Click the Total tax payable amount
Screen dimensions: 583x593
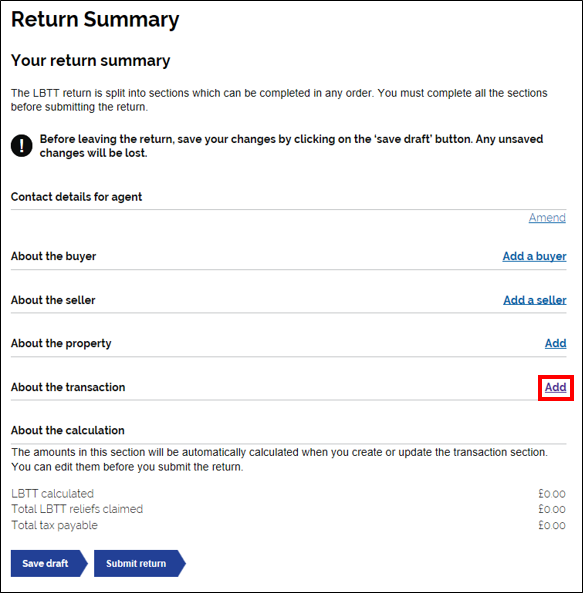552,525
